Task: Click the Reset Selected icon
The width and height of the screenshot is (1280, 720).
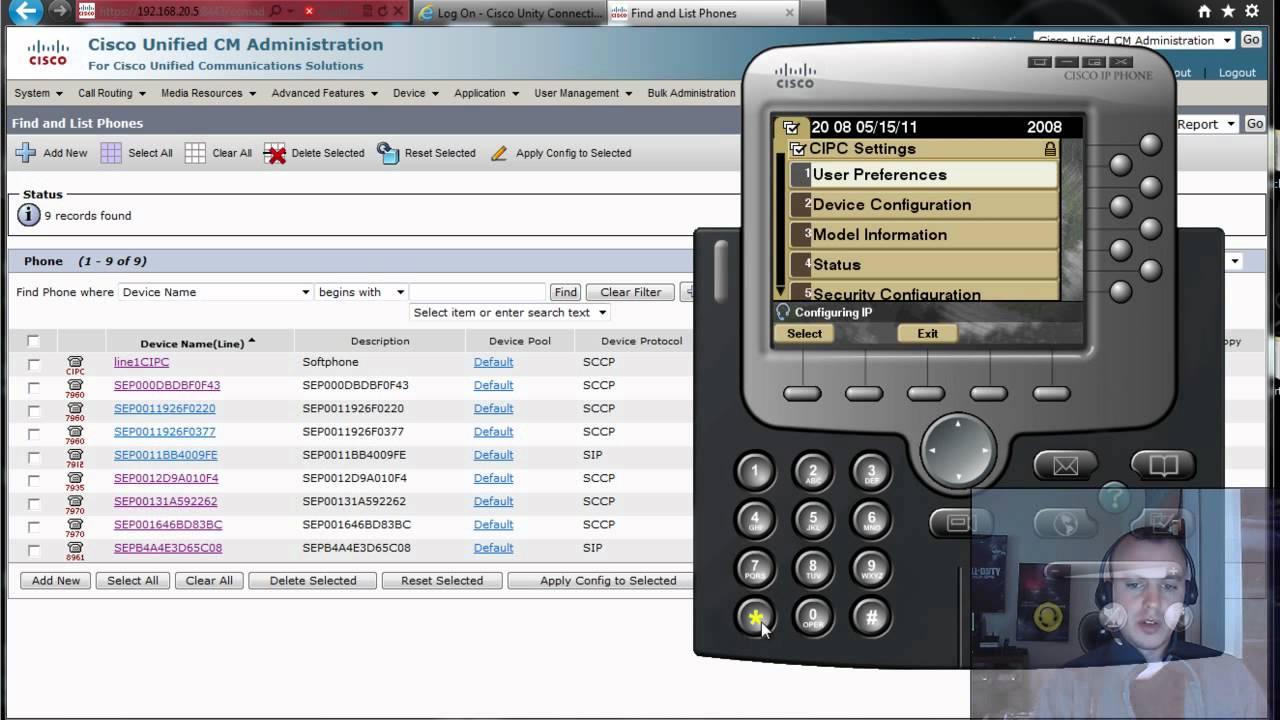Action: (388, 153)
